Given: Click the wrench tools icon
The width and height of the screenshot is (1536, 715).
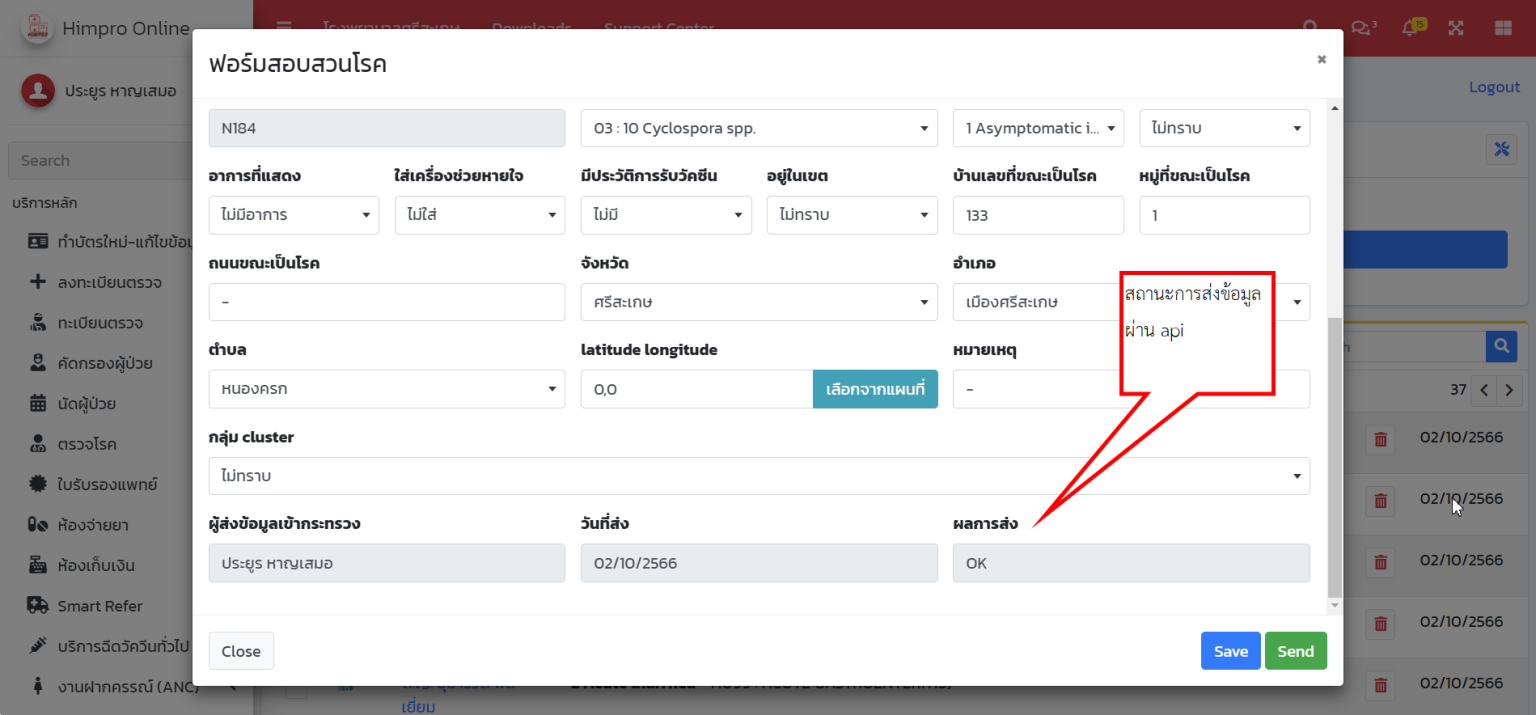Looking at the screenshot, I should pos(1501,149).
